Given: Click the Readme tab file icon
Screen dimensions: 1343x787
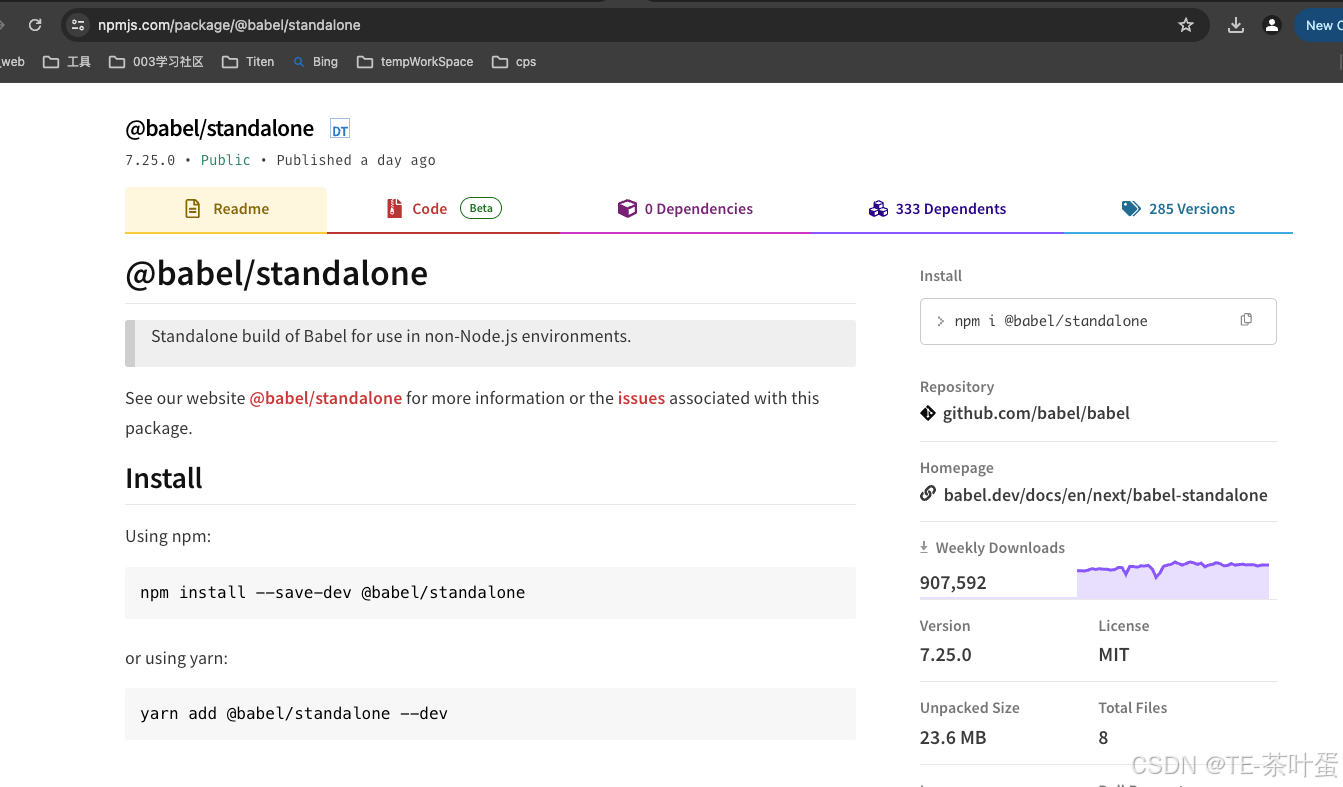Looking at the screenshot, I should click(x=193, y=209).
